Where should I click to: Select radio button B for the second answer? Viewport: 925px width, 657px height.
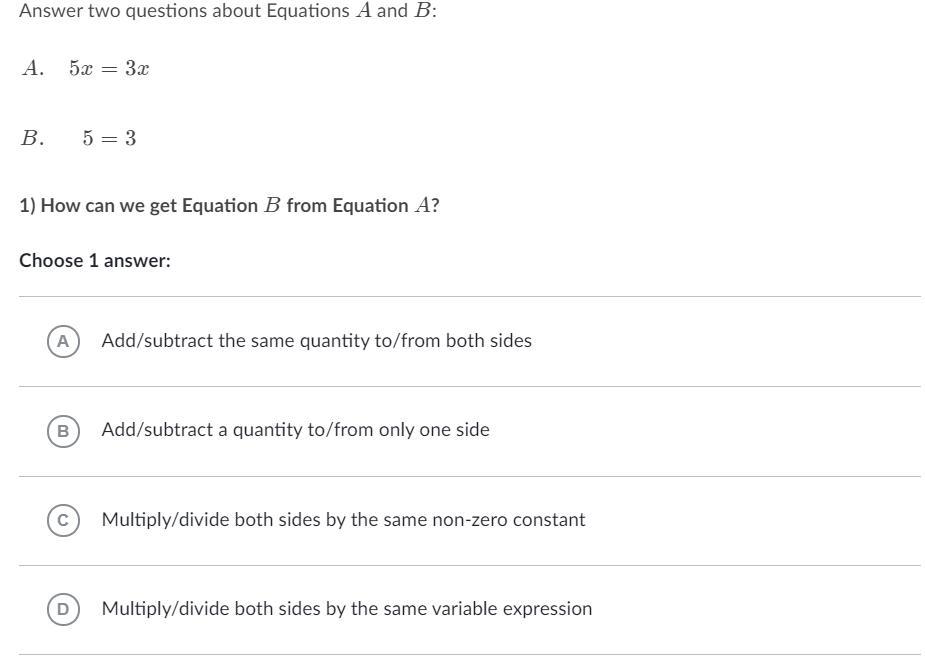click(x=63, y=431)
